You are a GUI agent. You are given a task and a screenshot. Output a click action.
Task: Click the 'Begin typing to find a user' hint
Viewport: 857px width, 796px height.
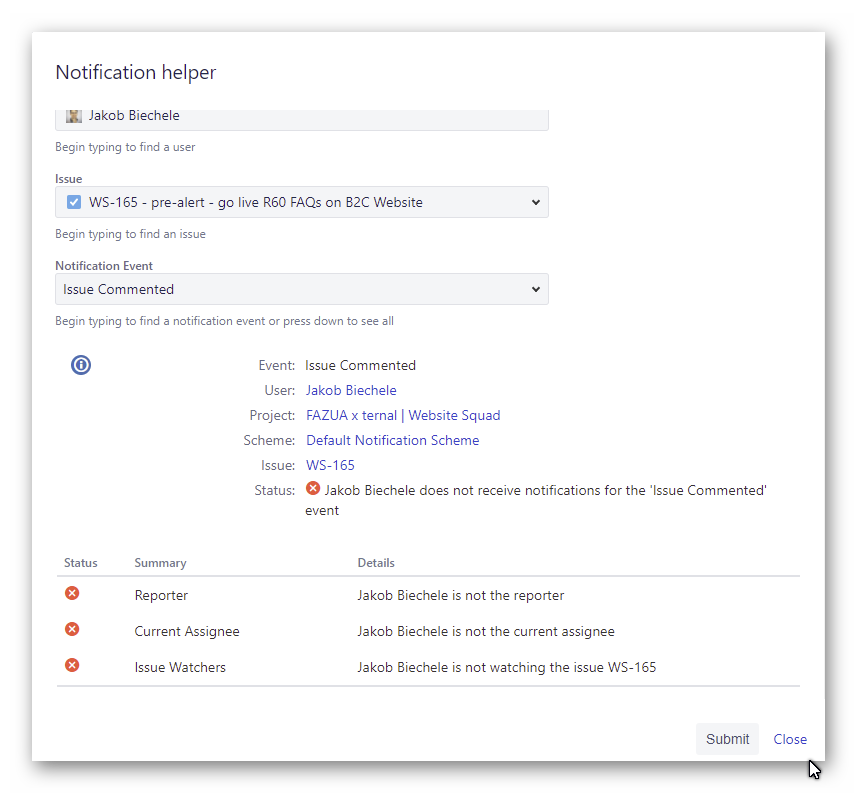(125, 147)
